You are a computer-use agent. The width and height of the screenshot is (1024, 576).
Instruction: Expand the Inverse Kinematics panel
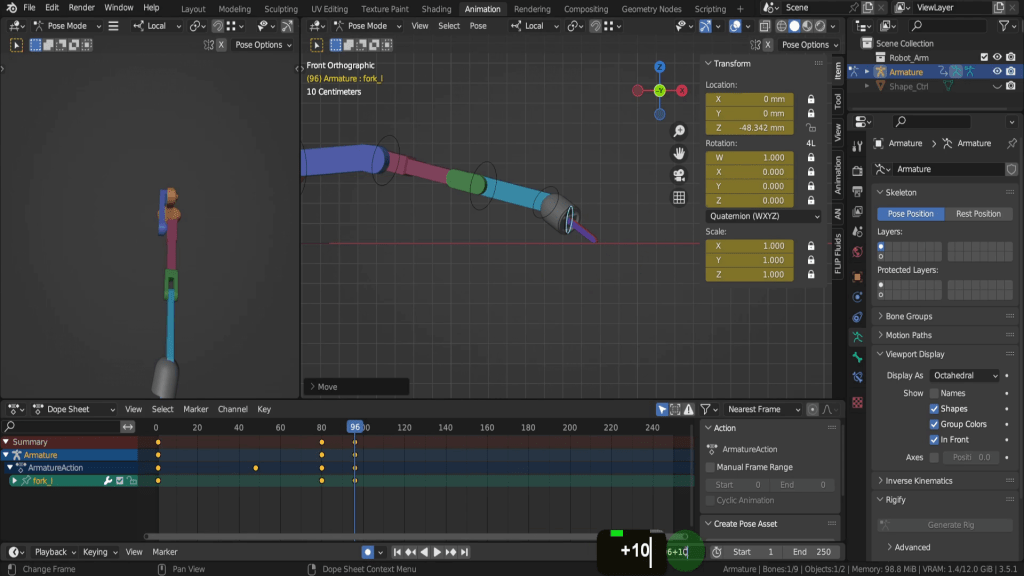(x=918, y=481)
